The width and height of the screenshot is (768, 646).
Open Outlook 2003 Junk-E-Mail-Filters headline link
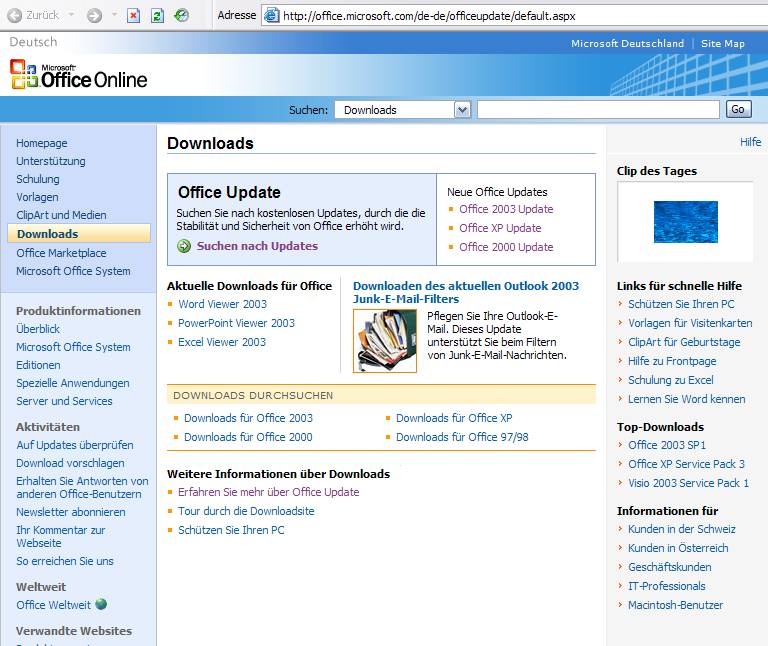pos(466,292)
